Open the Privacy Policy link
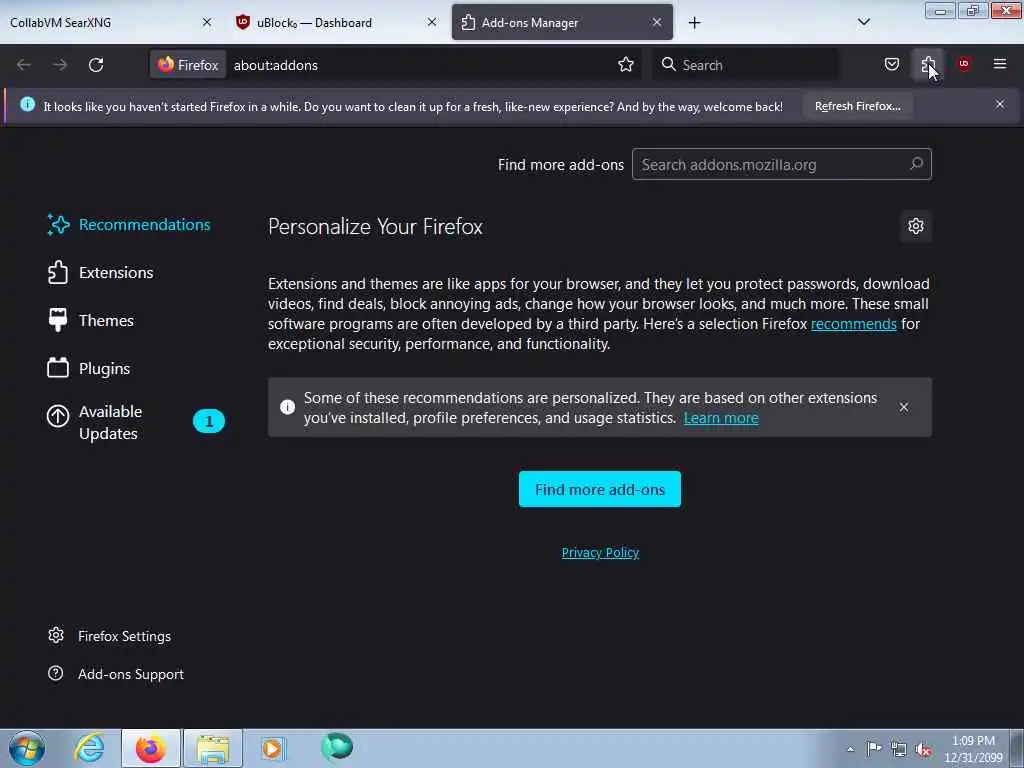 pyautogui.click(x=600, y=552)
